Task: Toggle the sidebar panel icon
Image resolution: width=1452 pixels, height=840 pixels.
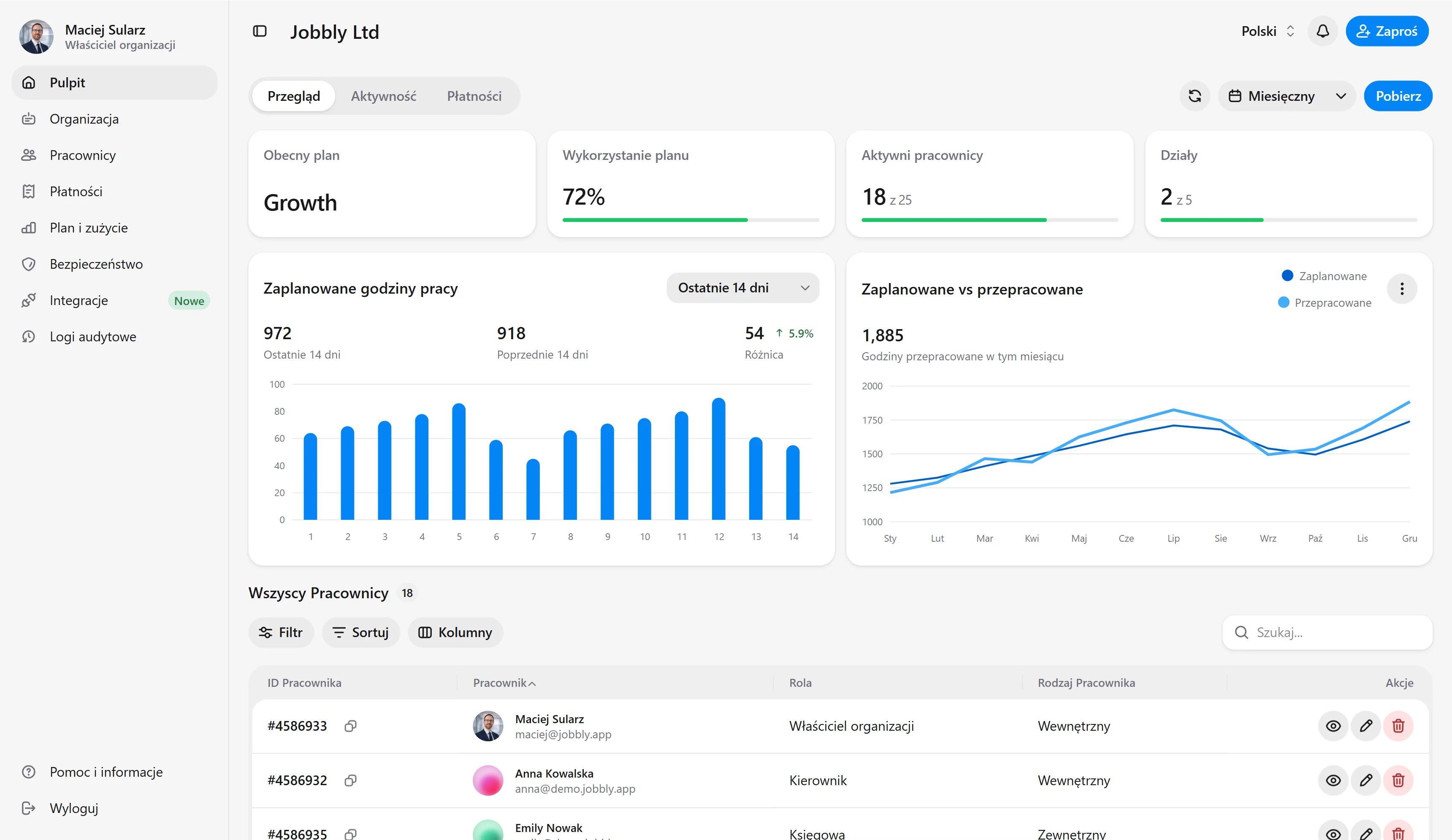Action: tap(260, 31)
